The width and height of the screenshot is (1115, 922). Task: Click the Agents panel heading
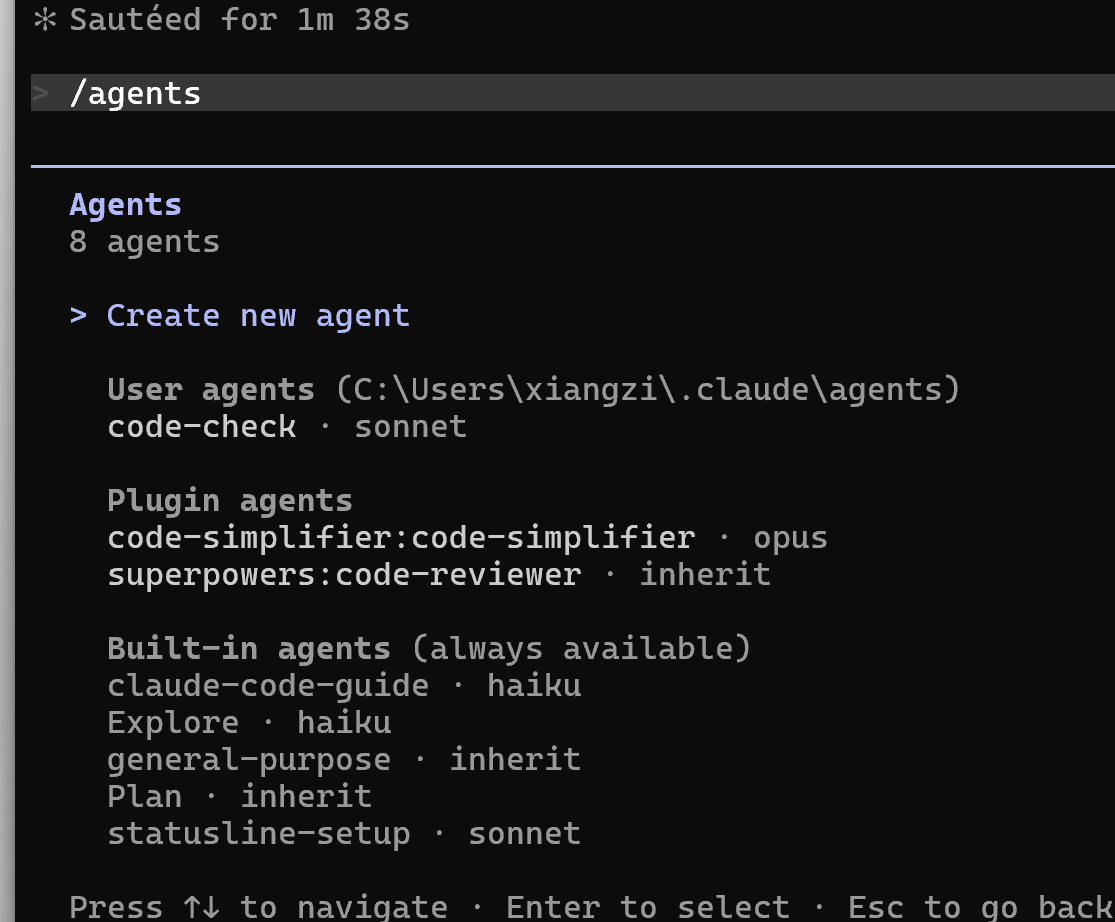click(125, 205)
